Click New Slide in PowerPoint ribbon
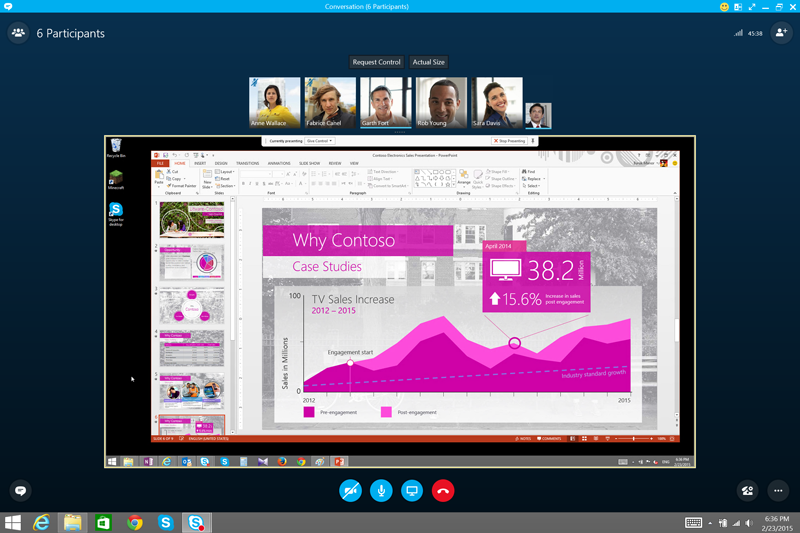 click(x=207, y=179)
